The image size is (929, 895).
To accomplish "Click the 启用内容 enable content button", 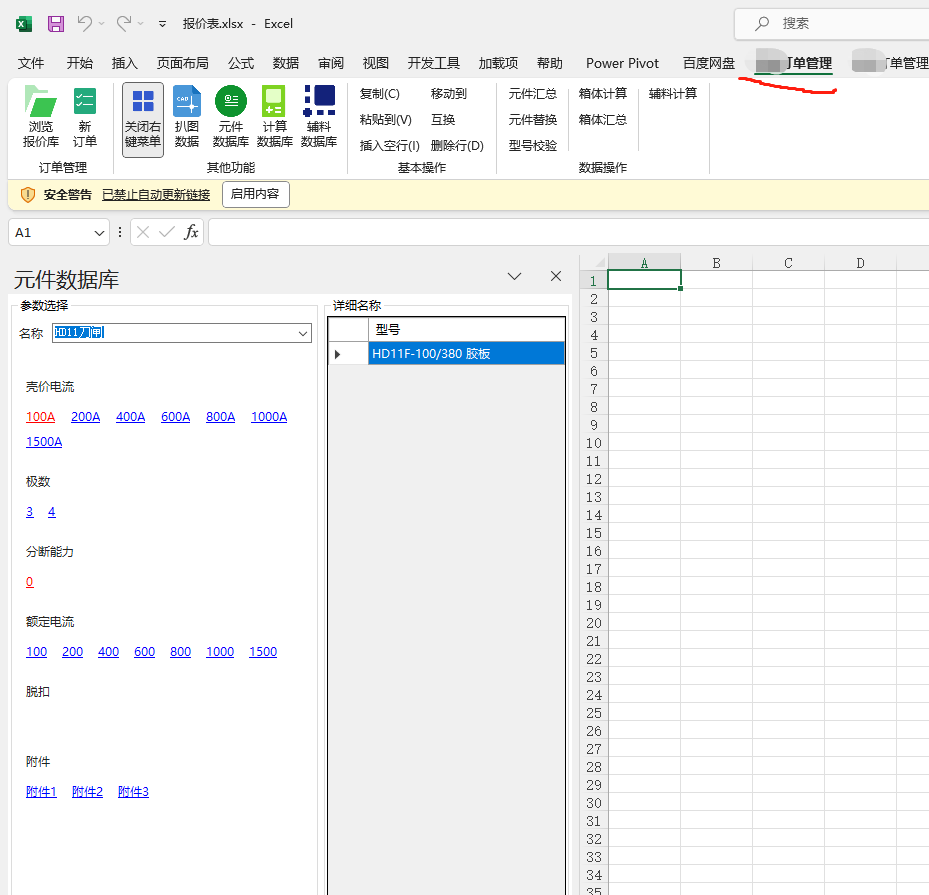I will (x=255, y=194).
